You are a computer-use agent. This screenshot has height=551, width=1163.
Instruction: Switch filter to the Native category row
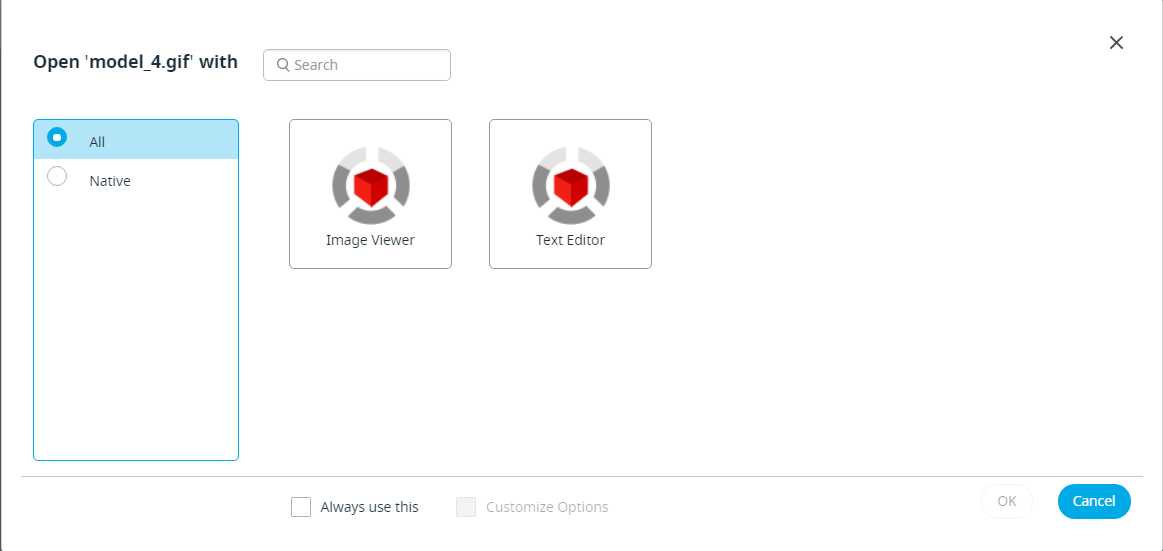pos(136,179)
